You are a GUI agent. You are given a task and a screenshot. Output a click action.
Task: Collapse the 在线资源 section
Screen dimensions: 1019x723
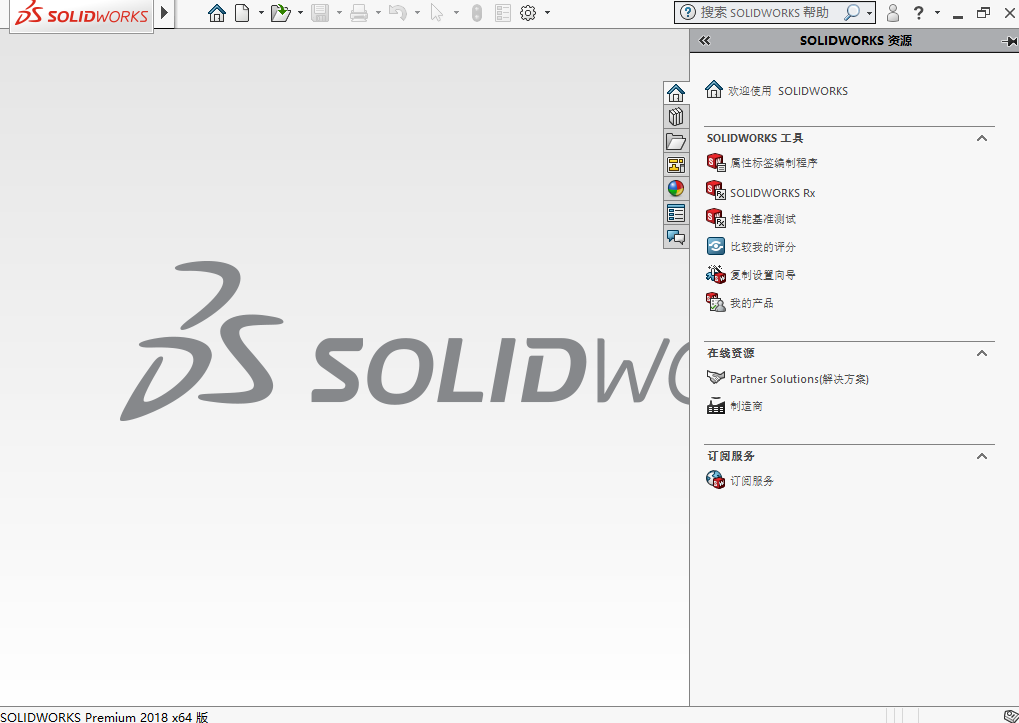coord(981,352)
